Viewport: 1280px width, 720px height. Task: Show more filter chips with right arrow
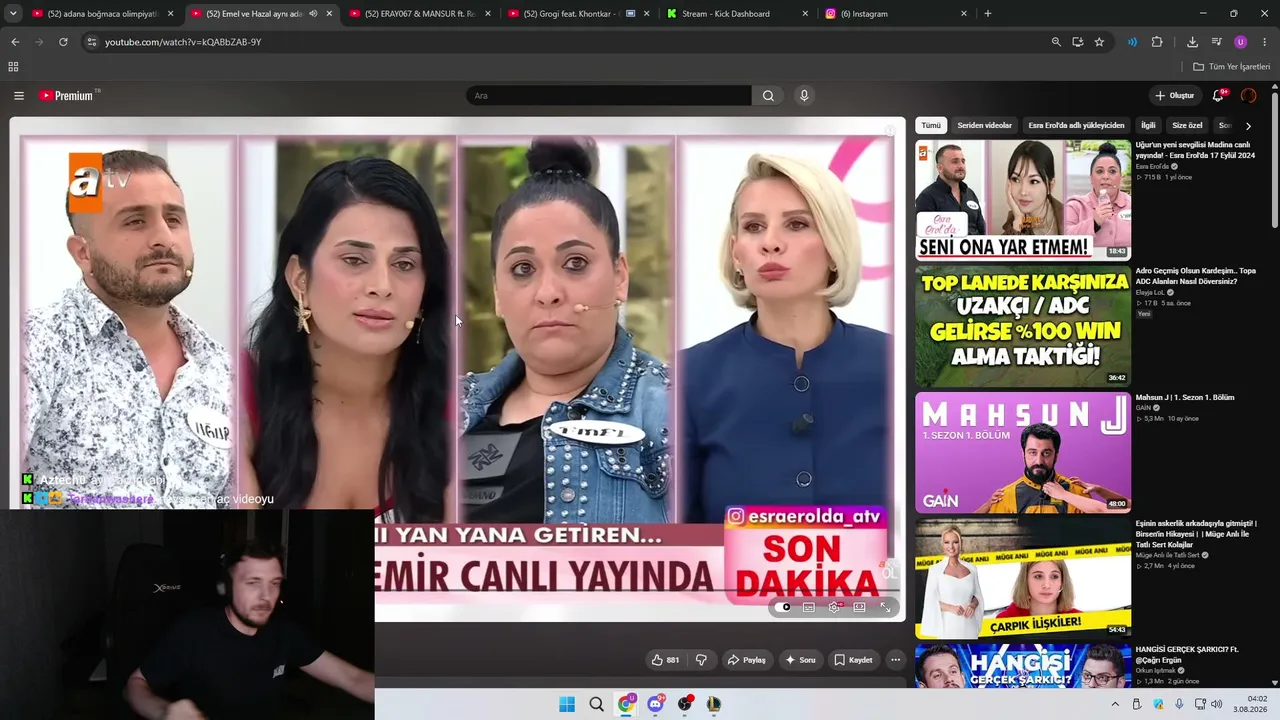pyautogui.click(x=1248, y=126)
